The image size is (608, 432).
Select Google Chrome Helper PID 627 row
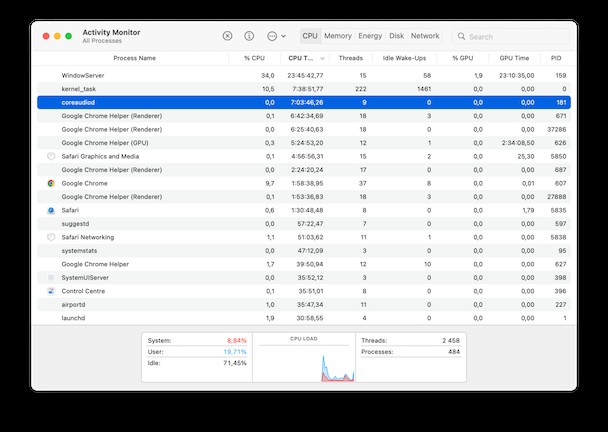(304, 264)
